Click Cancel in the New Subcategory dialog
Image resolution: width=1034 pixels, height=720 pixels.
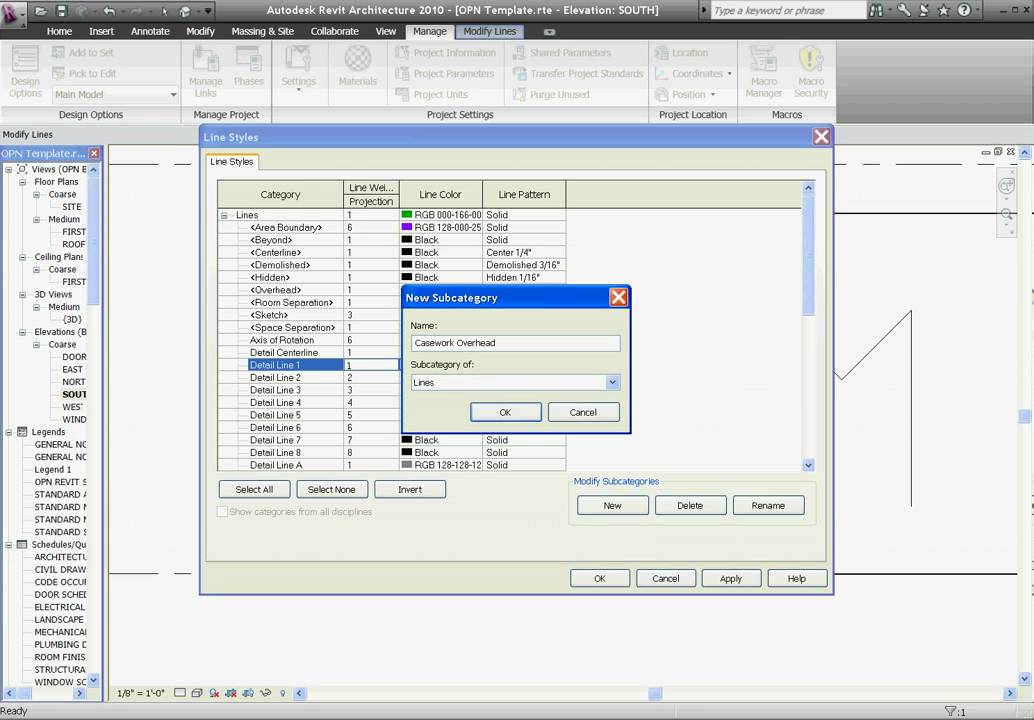(x=583, y=412)
